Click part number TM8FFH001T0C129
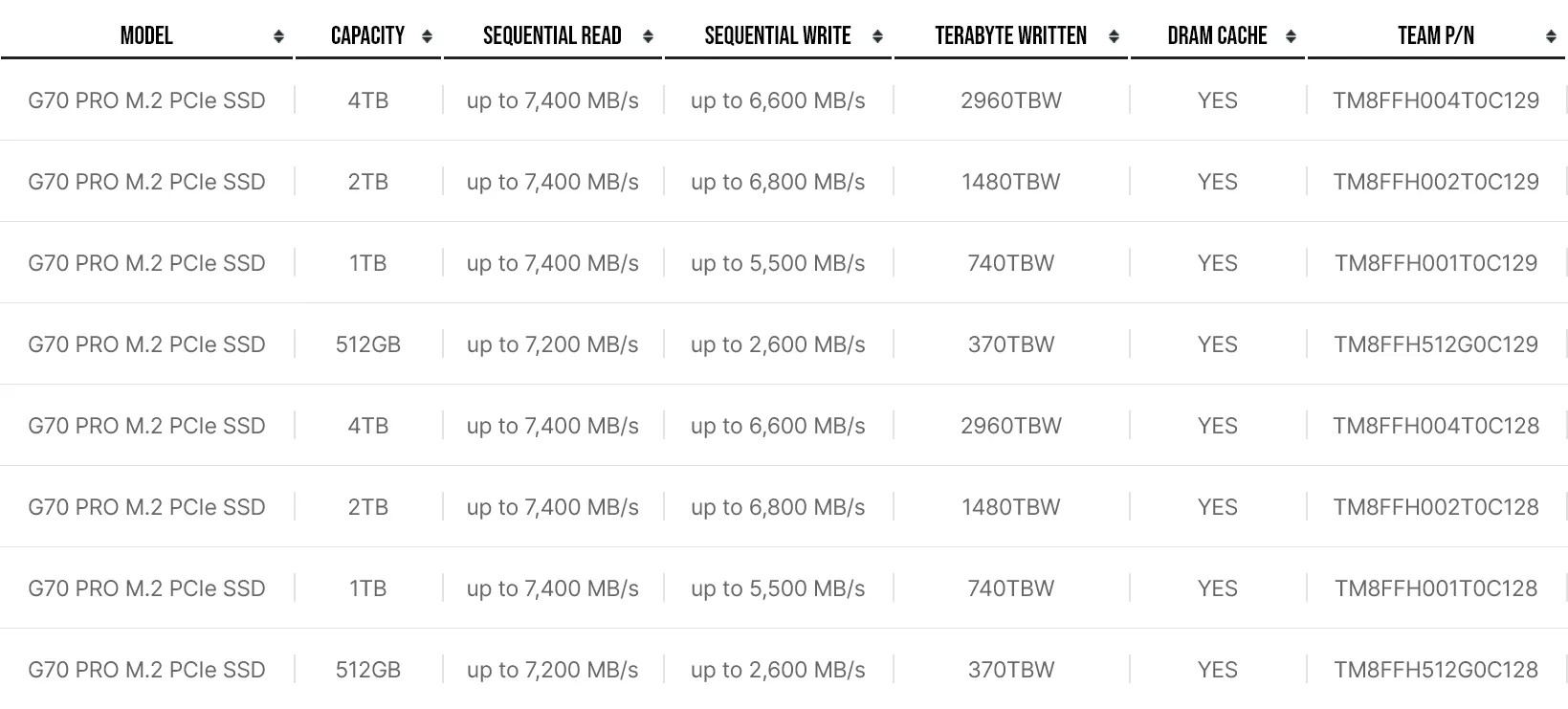This screenshot has width=1568, height=709. tap(1436, 263)
